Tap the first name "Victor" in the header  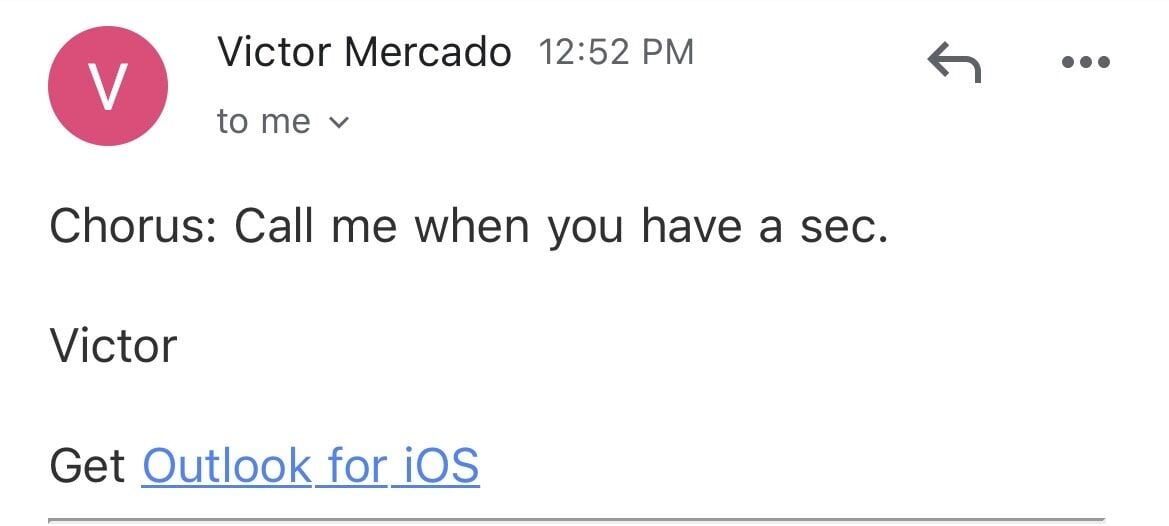[274, 52]
